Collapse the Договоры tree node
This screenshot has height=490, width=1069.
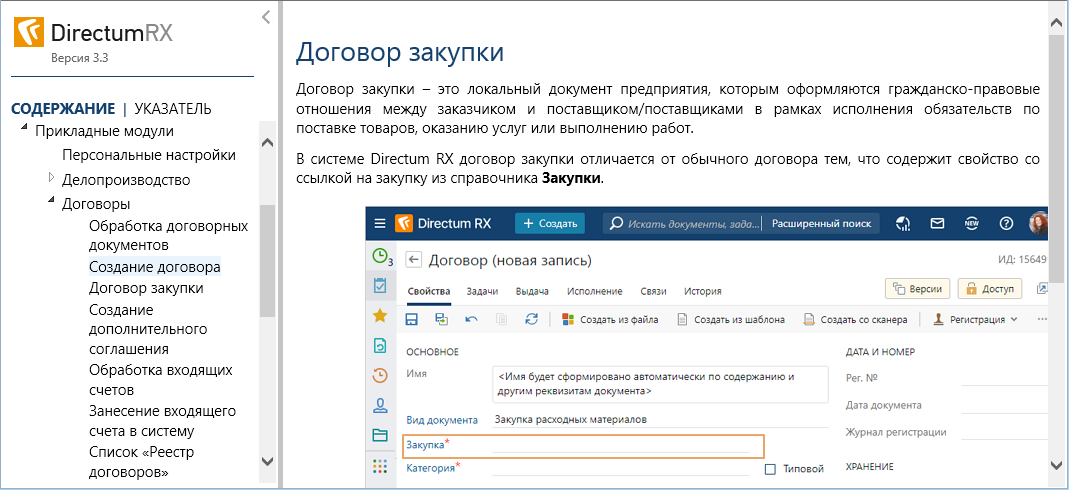(52, 202)
